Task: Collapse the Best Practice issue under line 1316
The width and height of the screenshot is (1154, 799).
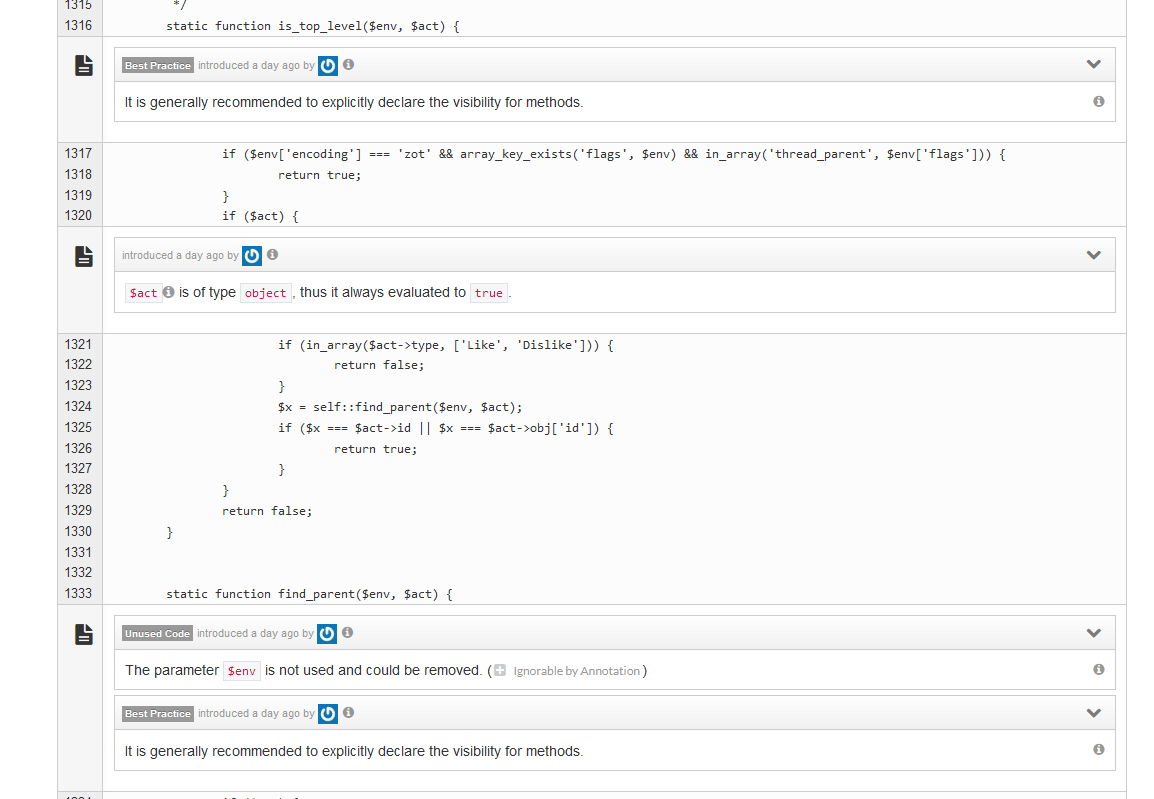Action: click(1093, 64)
